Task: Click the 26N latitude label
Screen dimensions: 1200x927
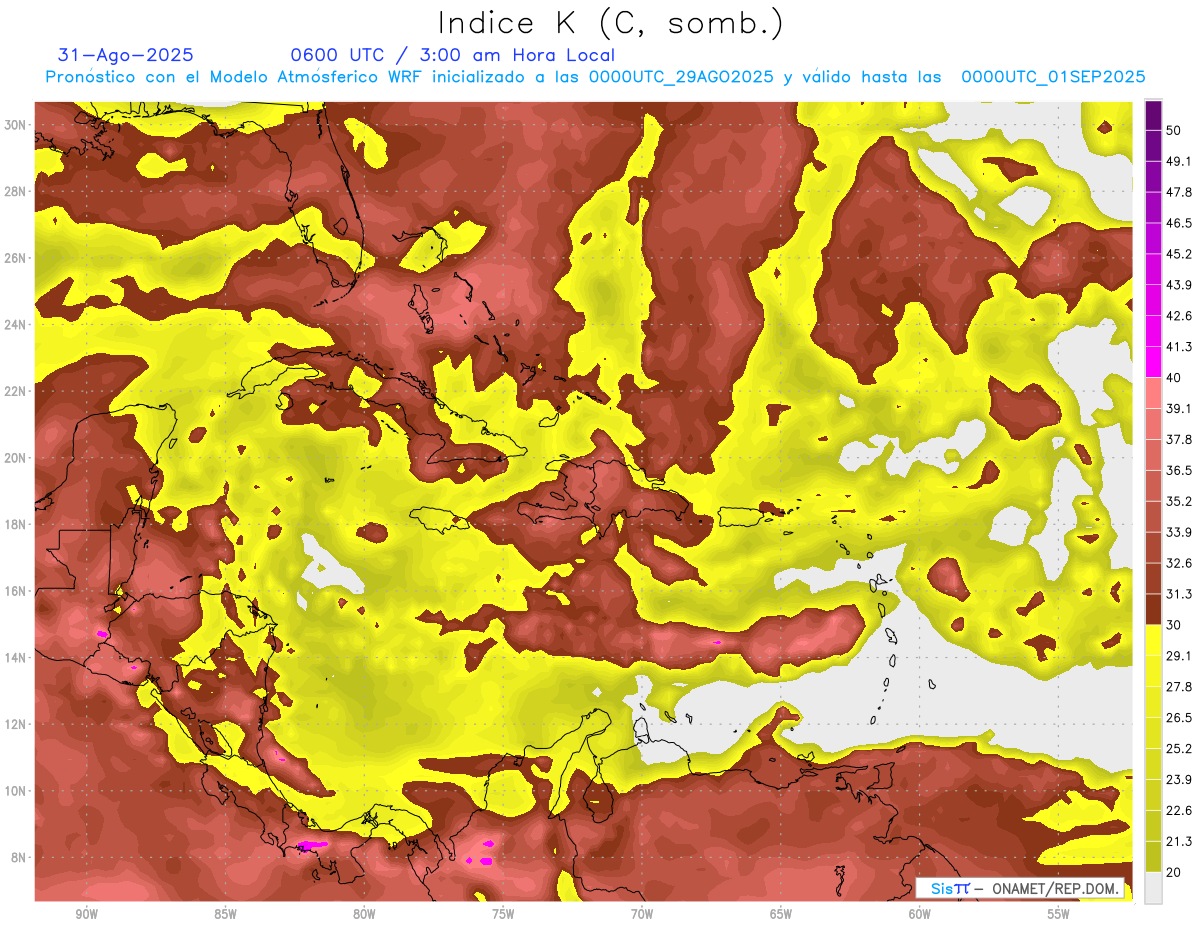Action: tap(16, 258)
